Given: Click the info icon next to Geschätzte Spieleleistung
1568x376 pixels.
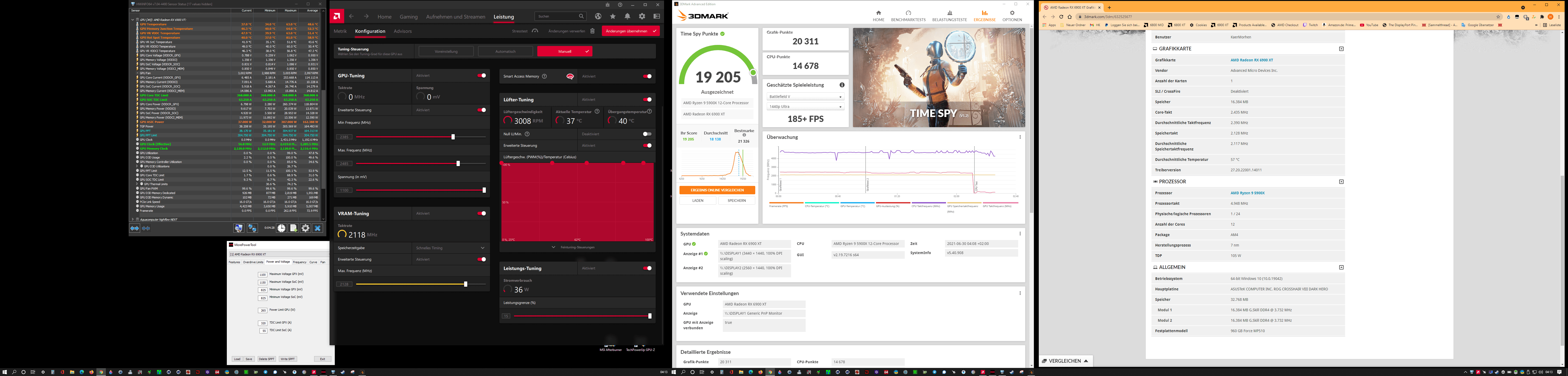Looking at the screenshot, I should 842,85.
